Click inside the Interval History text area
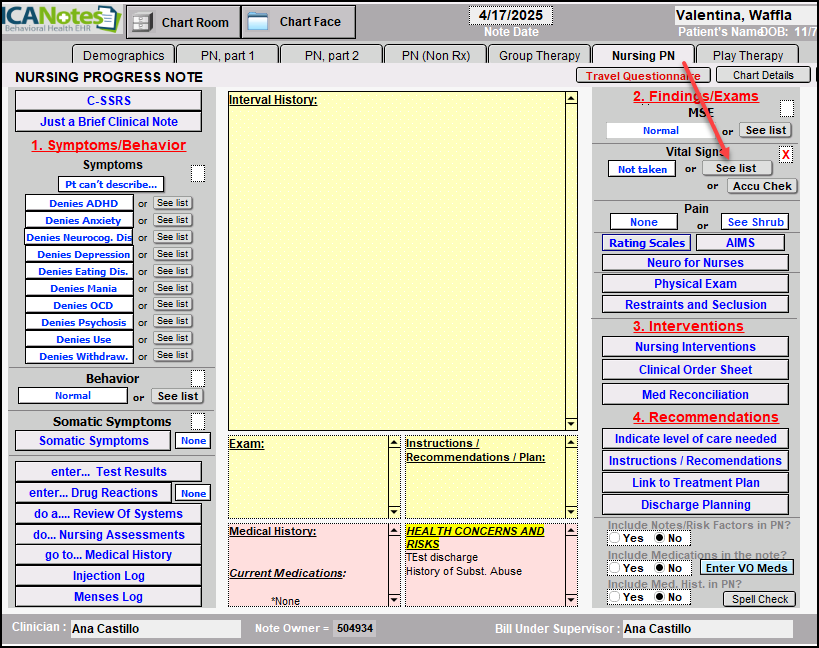Viewport: 819px width, 648px height. [x=395, y=260]
